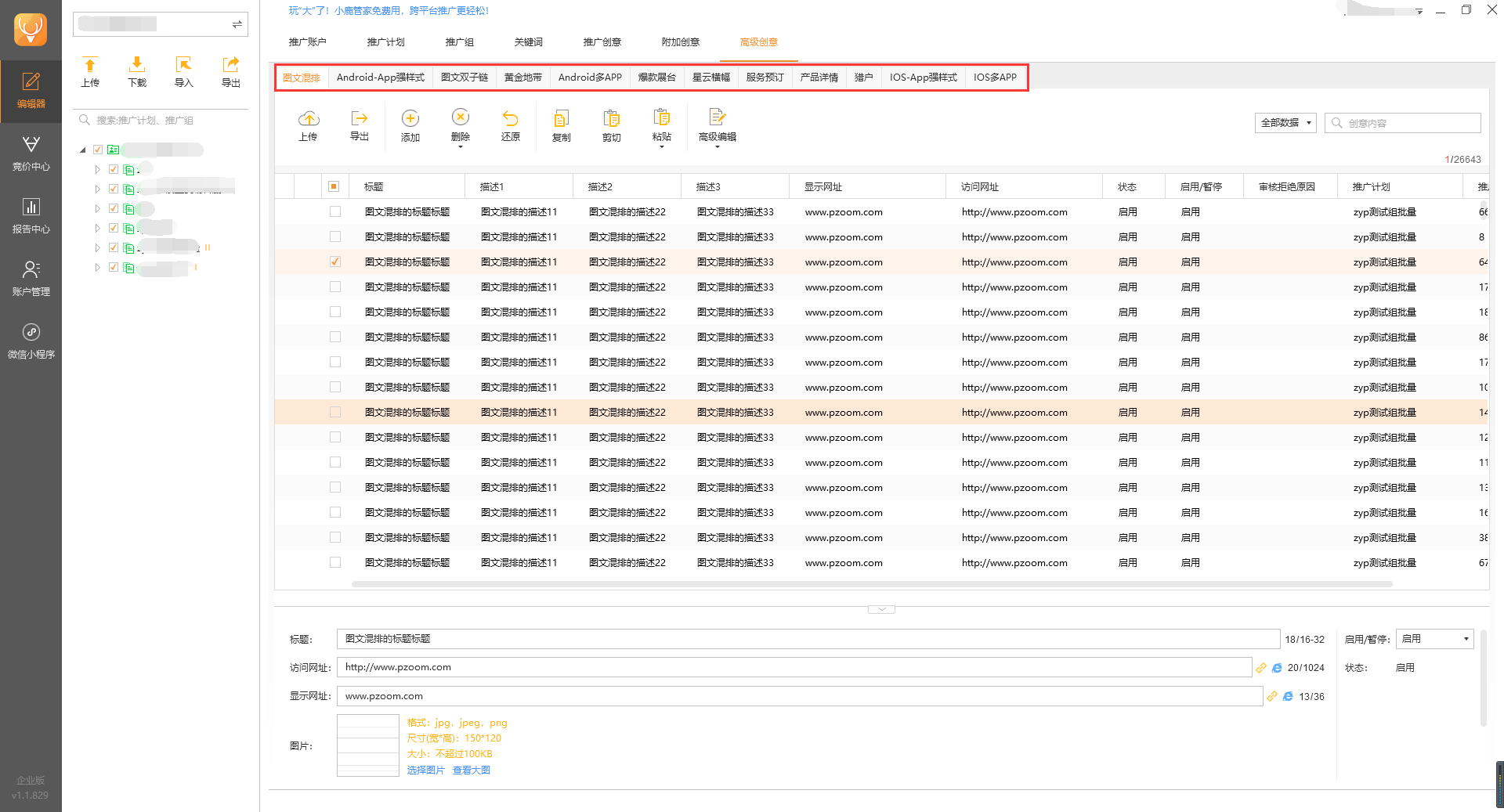This screenshot has height=812, width=1504.
Task: Sort by the 标题 column header
Action: 407,186
